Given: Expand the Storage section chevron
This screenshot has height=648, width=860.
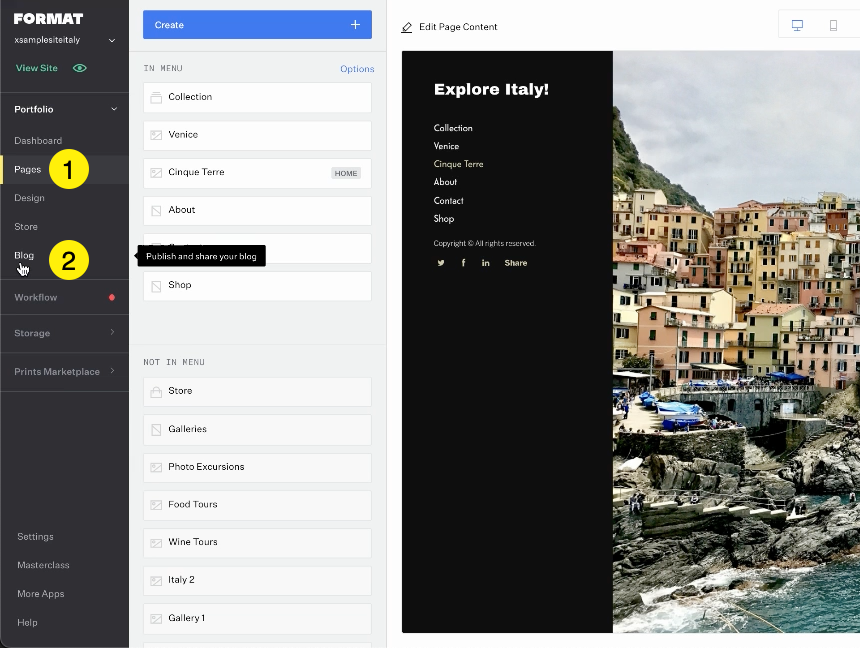Looking at the screenshot, I should [x=112, y=332].
